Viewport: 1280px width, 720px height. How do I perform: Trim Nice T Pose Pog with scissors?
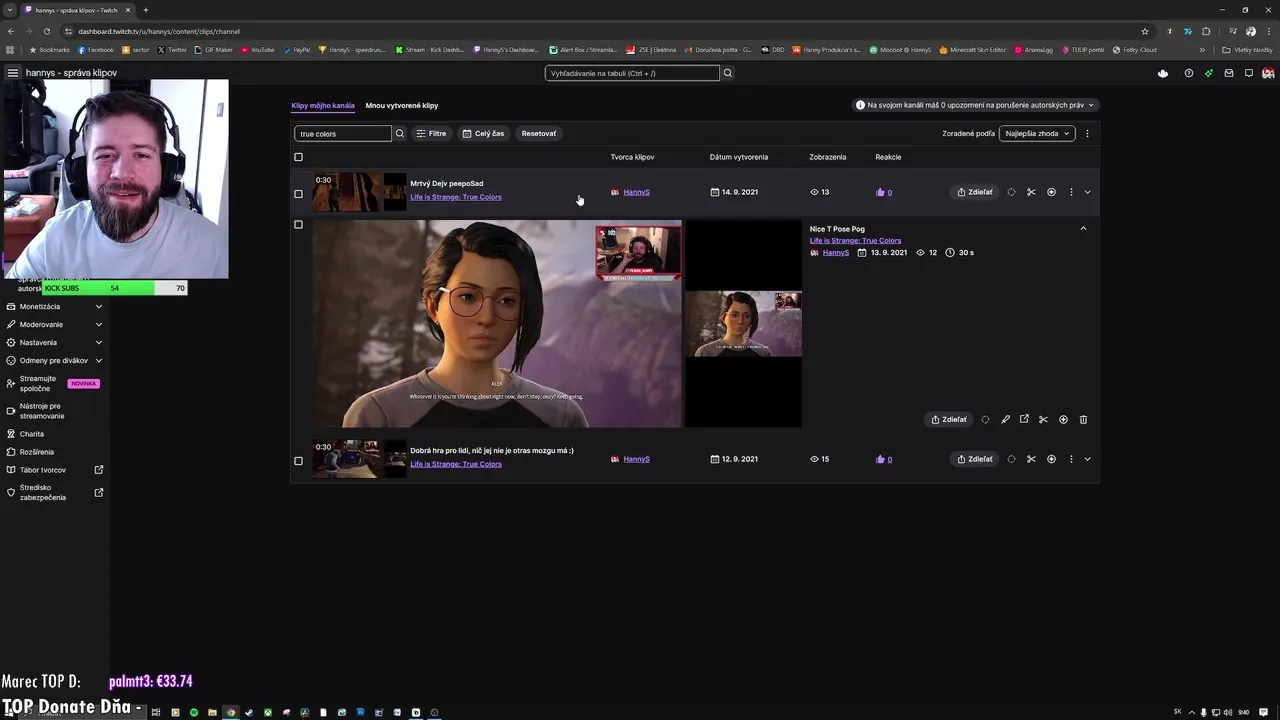pyautogui.click(x=1043, y=420)
